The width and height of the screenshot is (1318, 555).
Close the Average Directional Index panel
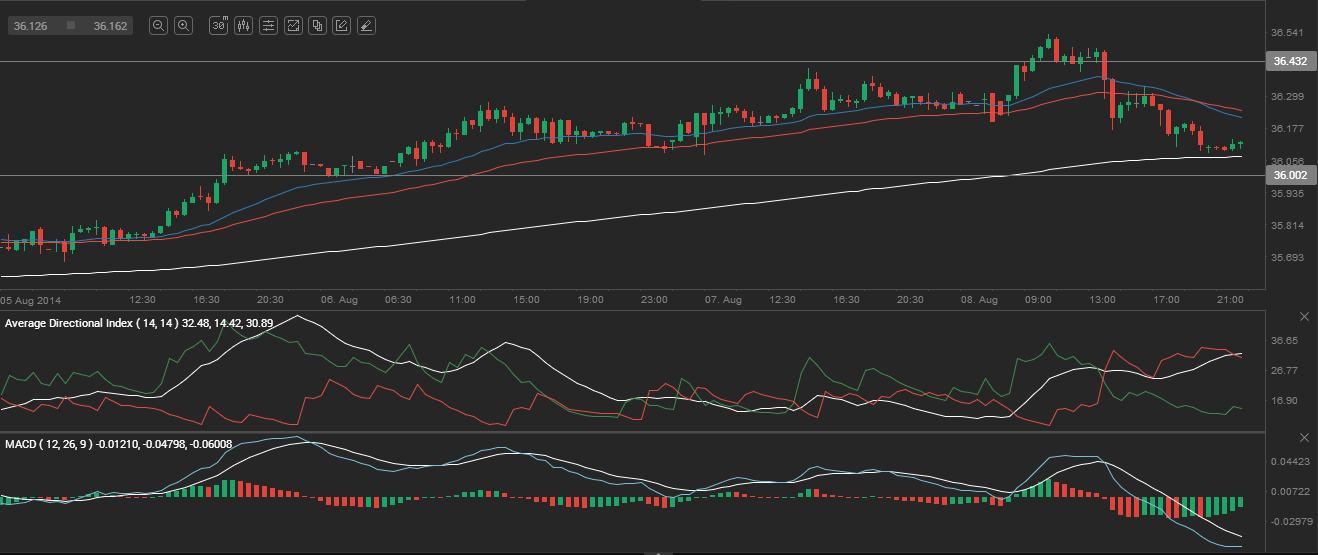coord(1304,317)
